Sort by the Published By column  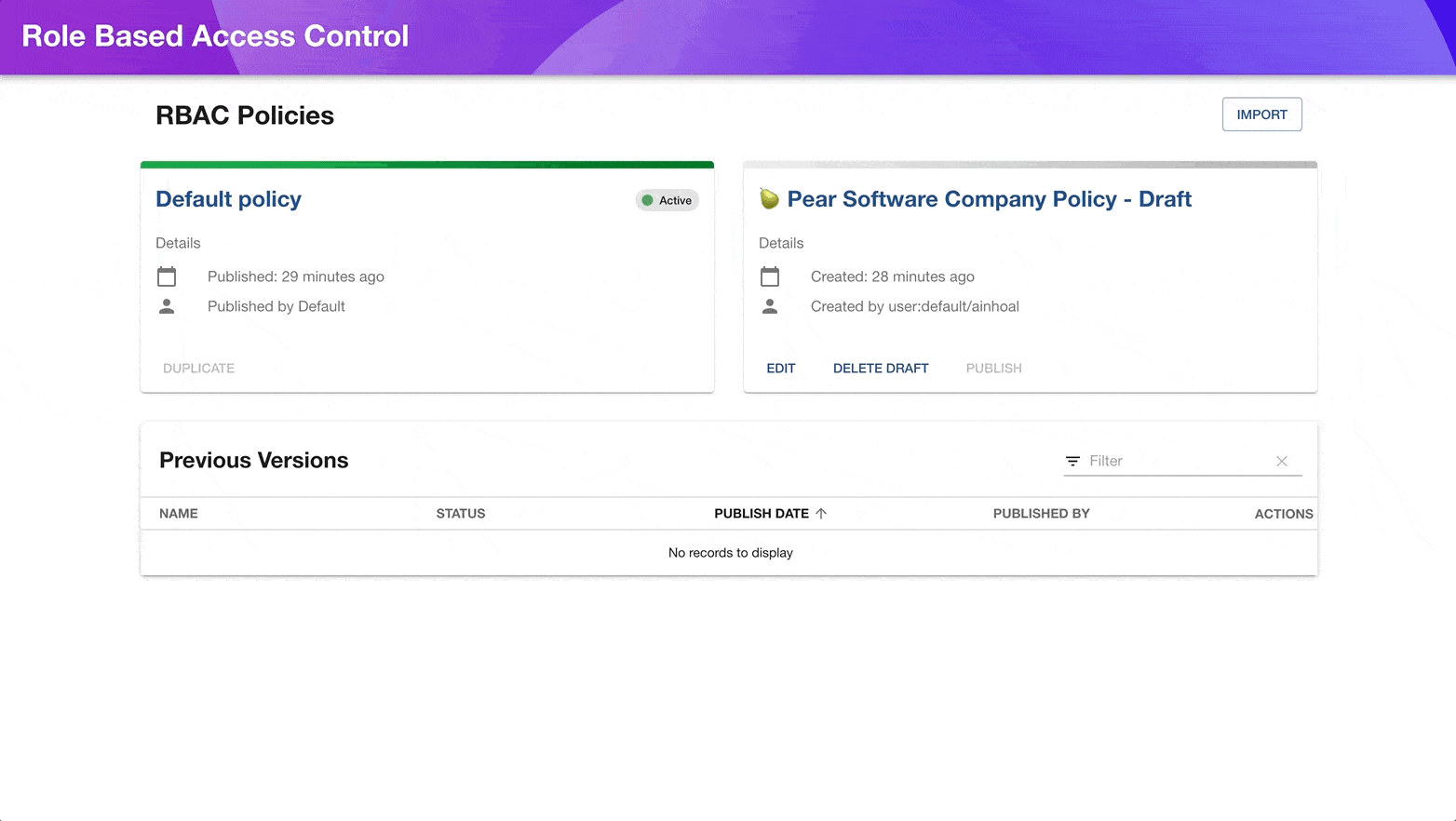tap(1041, 513)
